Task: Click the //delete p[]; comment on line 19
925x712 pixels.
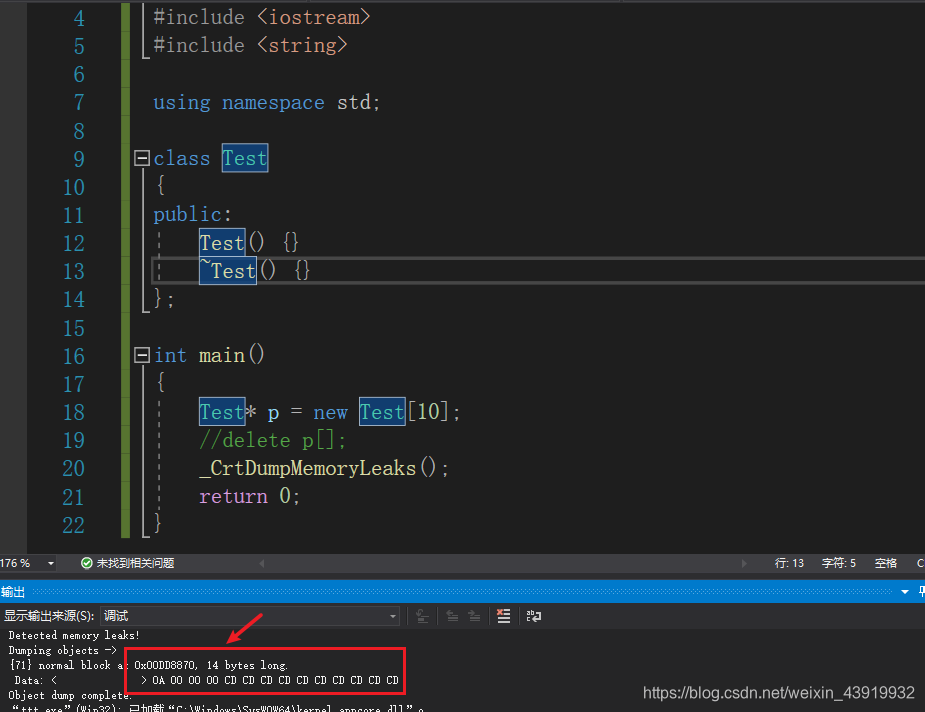Action: [x=273, y=441]
